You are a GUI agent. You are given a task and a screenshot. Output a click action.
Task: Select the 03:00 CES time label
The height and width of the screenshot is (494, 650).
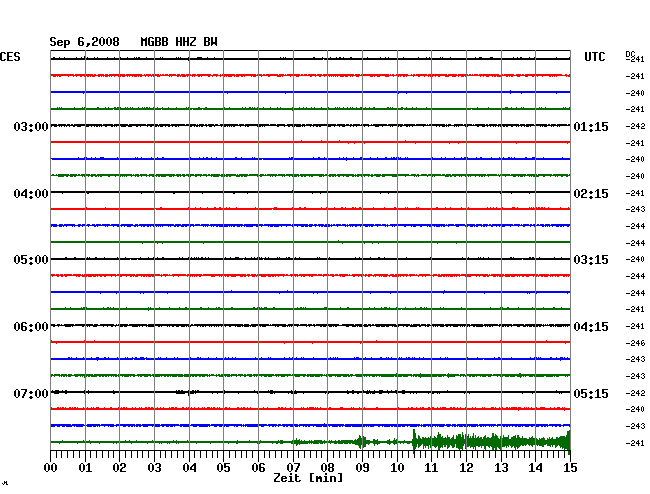[x=31, y=126]
